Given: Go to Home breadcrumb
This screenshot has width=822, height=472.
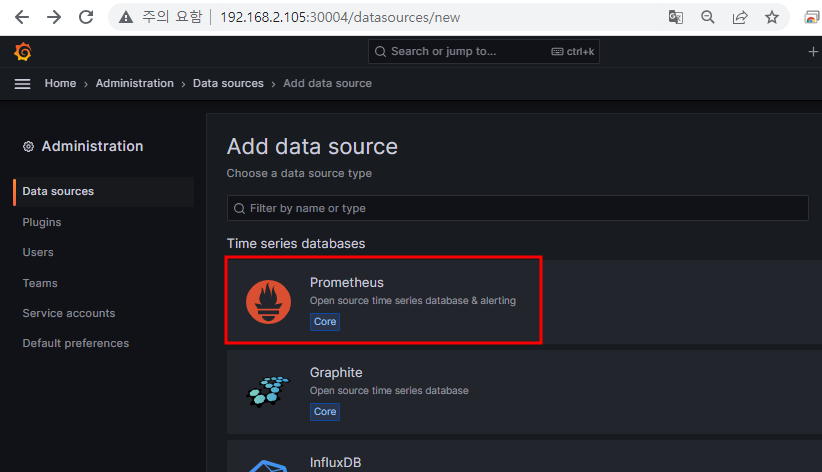Looking at the screenshot, I should click(60, 83).
